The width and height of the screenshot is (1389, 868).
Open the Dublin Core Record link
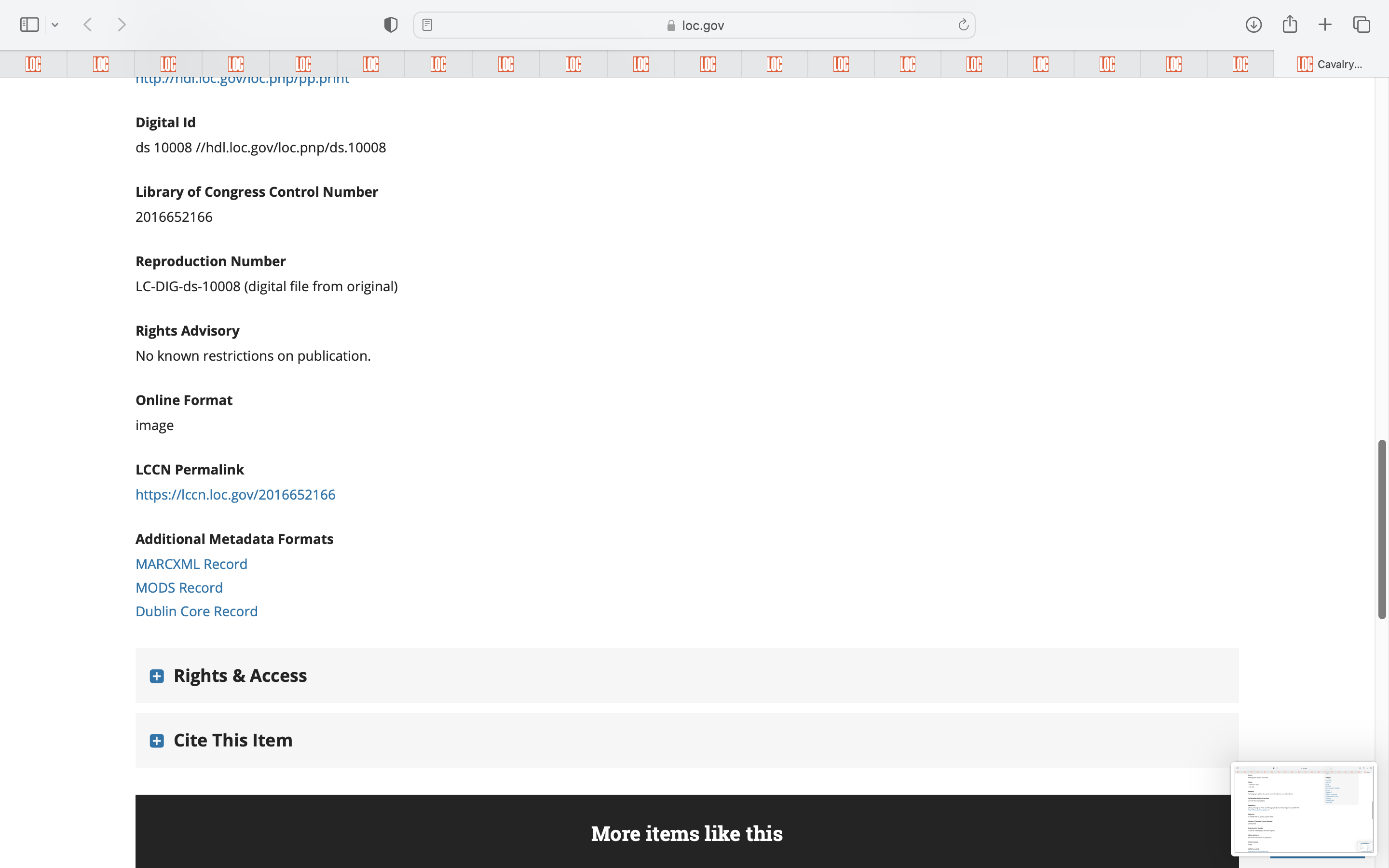point(196,611)
